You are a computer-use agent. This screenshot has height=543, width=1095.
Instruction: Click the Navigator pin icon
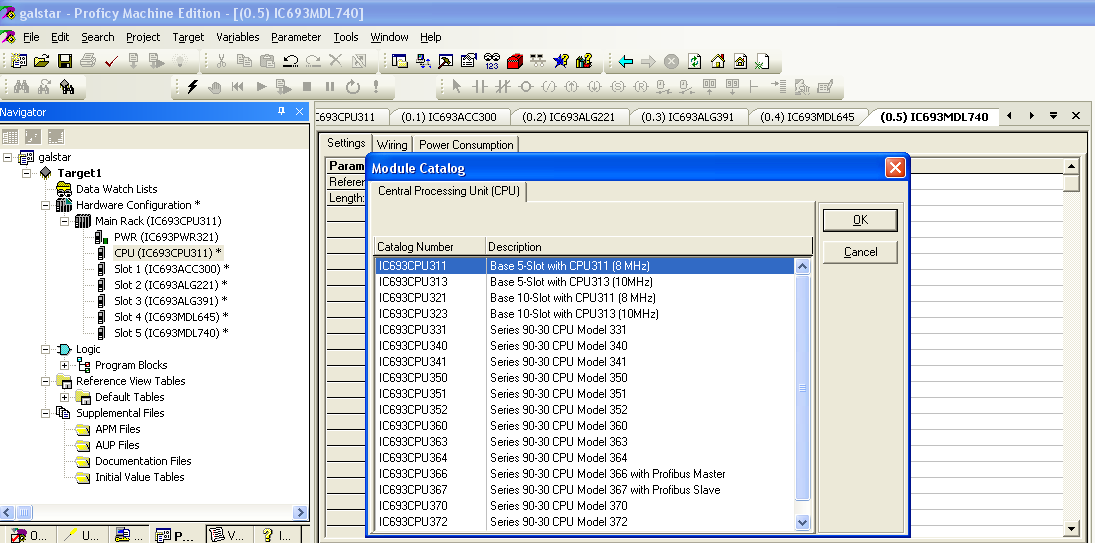[281, 112]
